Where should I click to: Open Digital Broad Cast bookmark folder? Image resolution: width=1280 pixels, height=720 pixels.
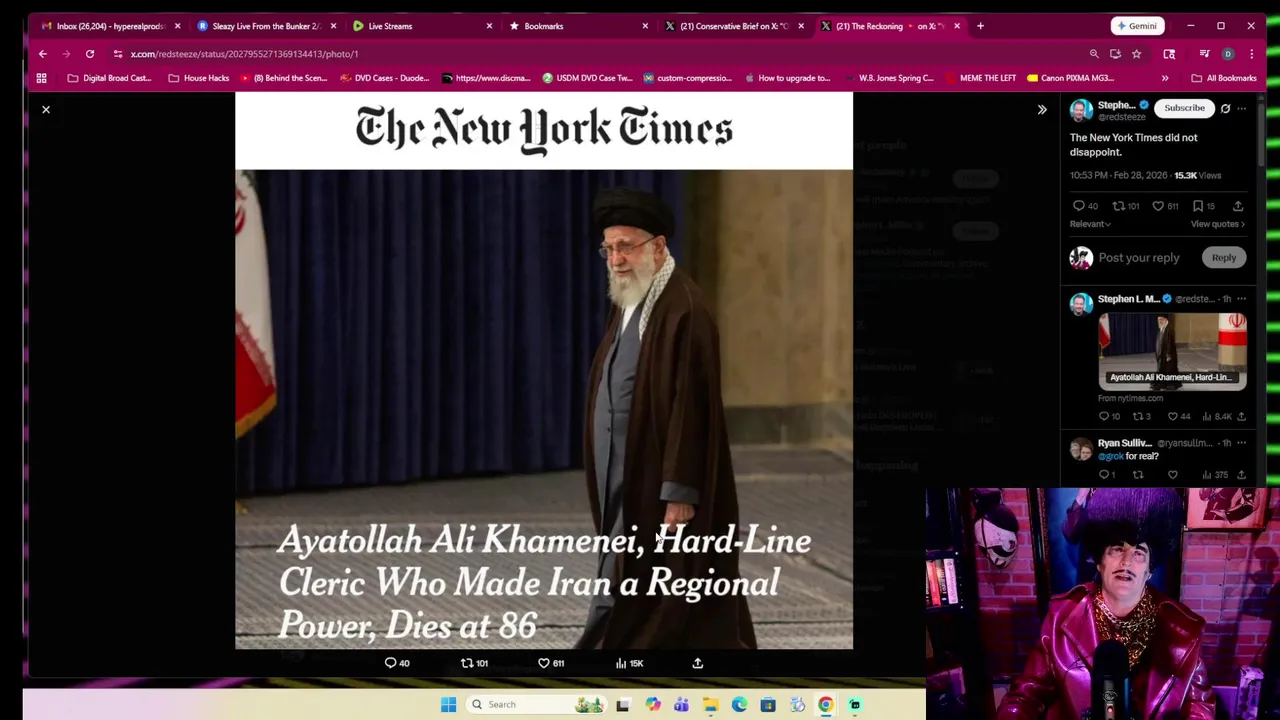point(109,78)
